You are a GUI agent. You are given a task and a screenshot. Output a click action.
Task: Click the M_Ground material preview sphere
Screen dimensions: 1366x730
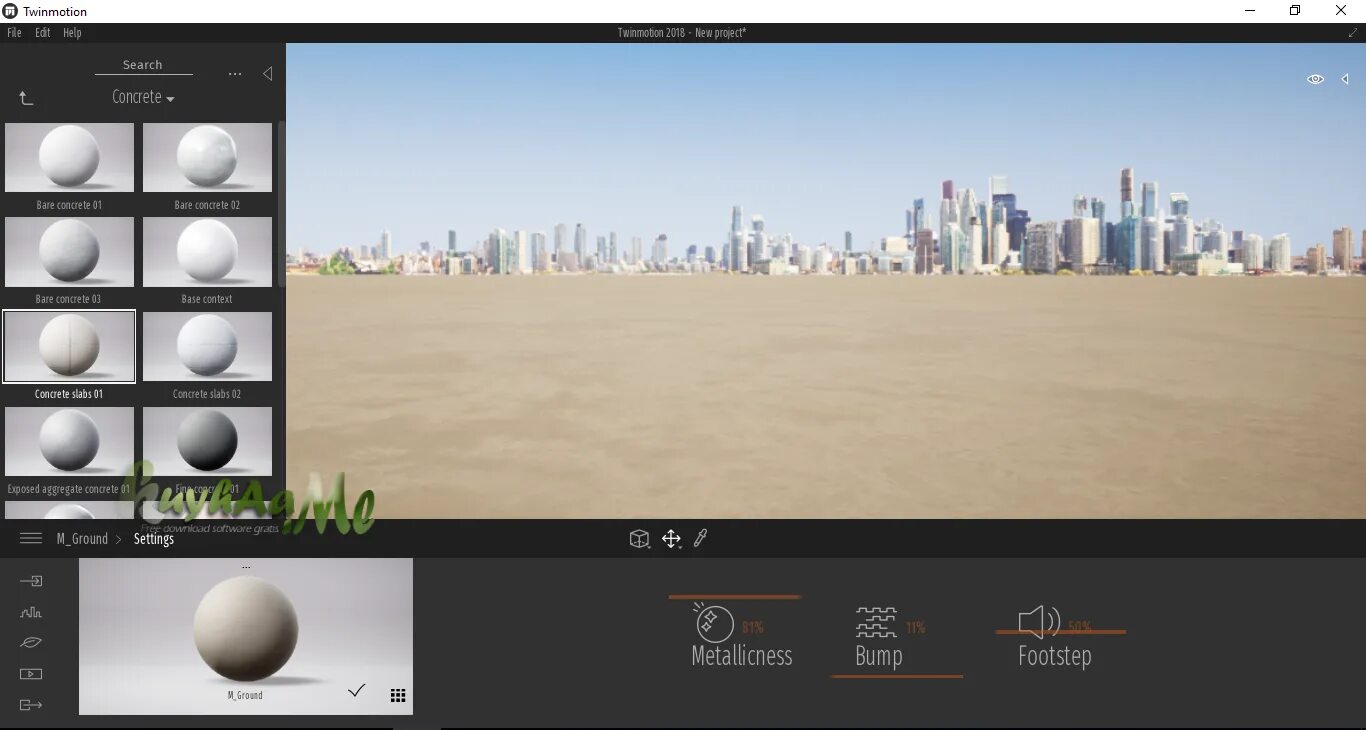(245, 629)
